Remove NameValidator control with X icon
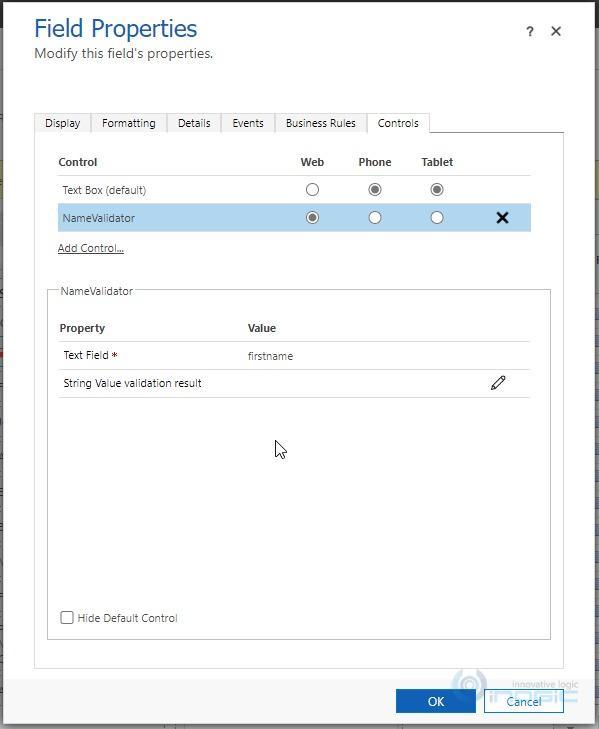The width and height of the screenshot is (599, 729). [x=502, y=218]
